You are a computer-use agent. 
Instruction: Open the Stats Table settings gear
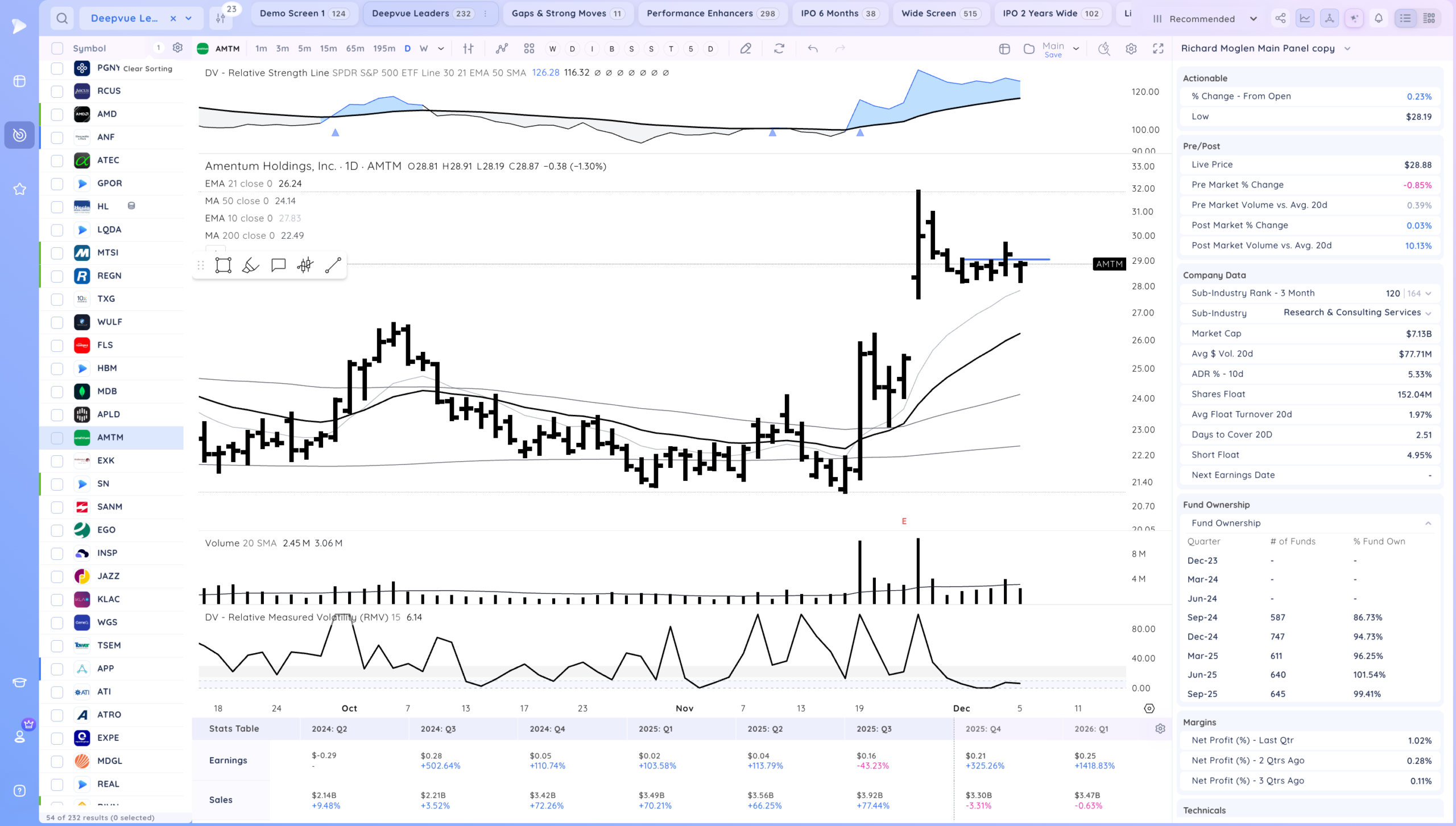1160,729
